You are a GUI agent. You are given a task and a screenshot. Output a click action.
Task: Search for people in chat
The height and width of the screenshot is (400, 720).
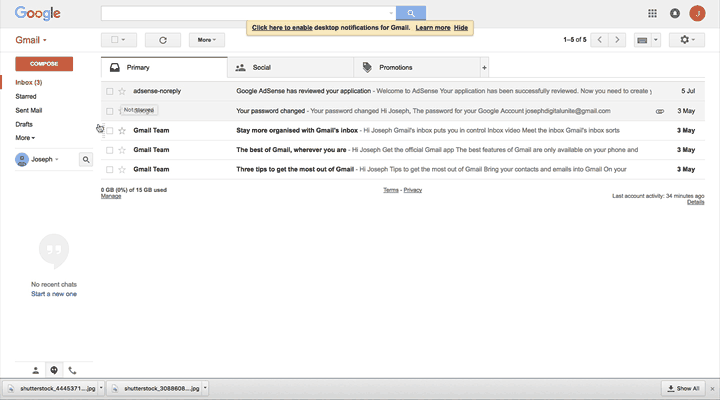(86, 159)
